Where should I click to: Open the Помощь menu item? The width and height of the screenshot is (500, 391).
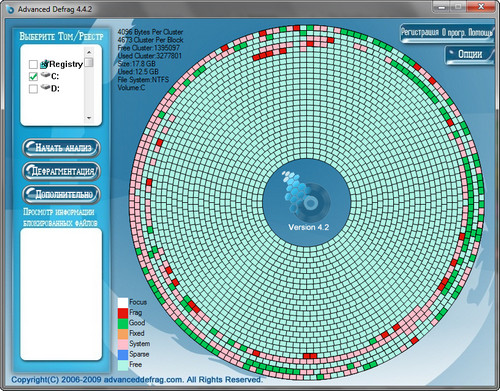point(480,32)
